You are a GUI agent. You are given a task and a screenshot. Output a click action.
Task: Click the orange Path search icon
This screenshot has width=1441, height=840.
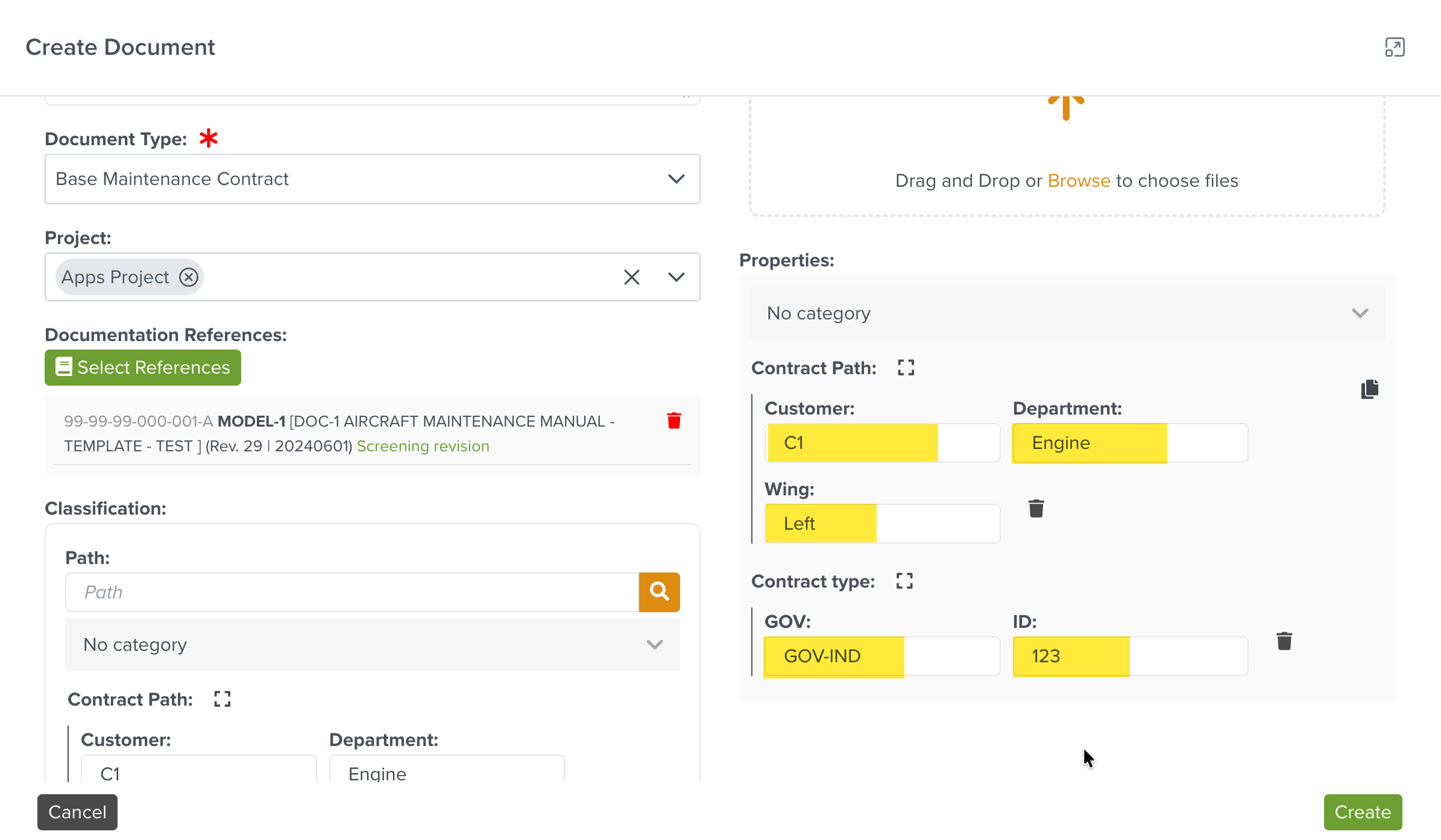tap(659, 592)
